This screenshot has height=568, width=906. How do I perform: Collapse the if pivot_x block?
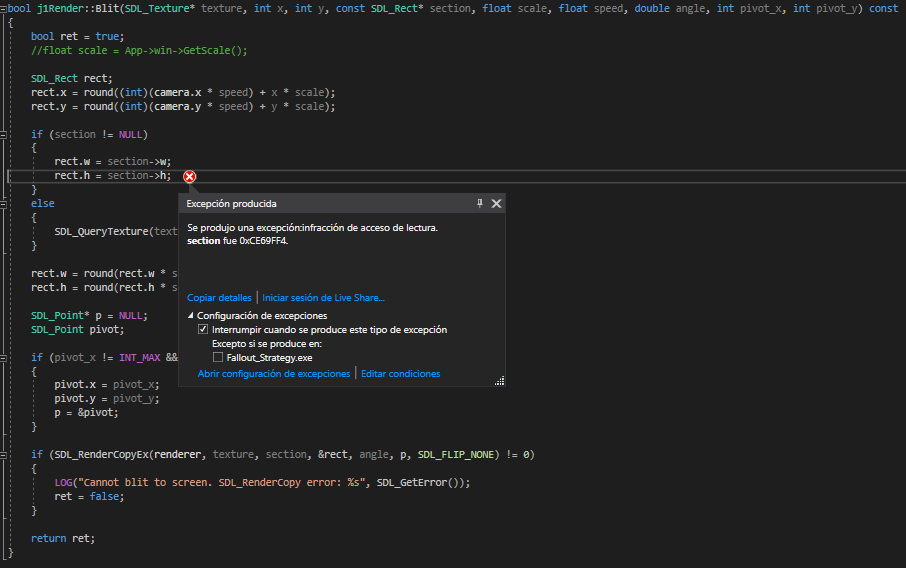pos(3,358)
